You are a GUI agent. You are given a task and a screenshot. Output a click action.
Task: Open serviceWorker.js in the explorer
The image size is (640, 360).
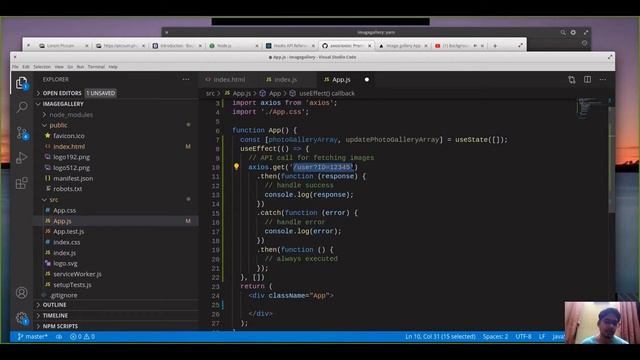[x=77, y=274]
